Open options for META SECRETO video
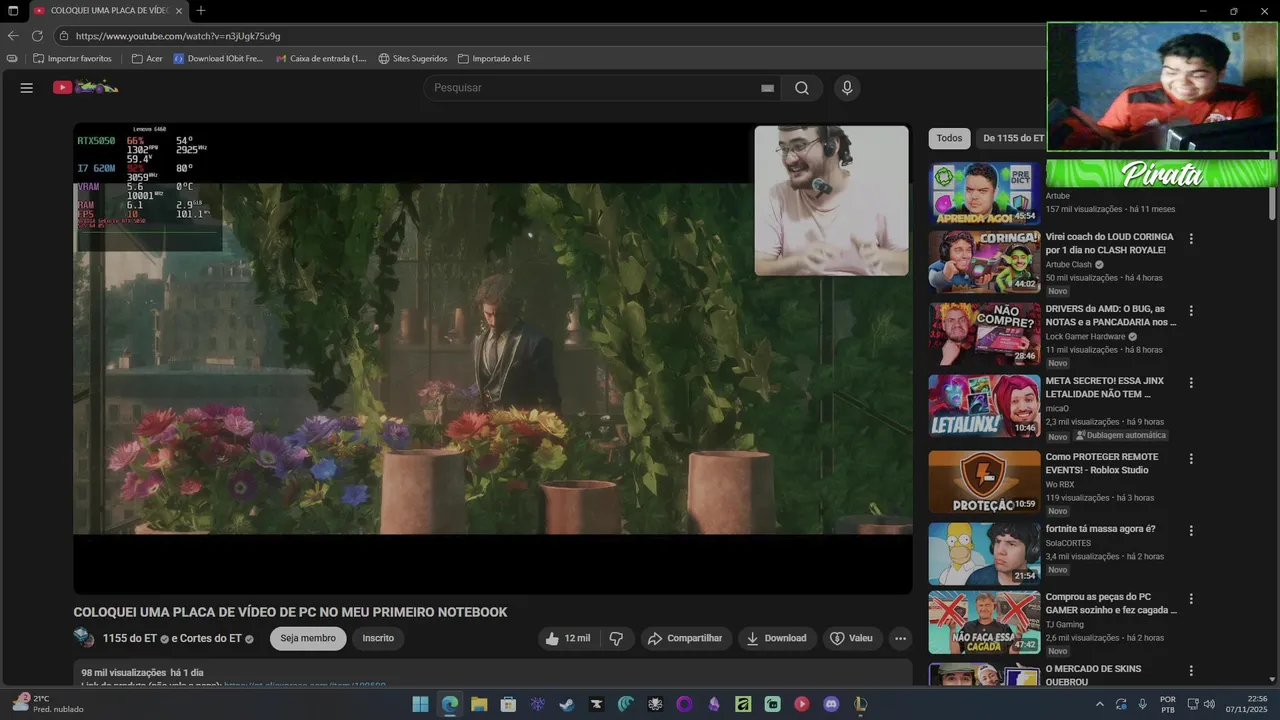The image size is (1280, 720). [x=1190, y=383]
